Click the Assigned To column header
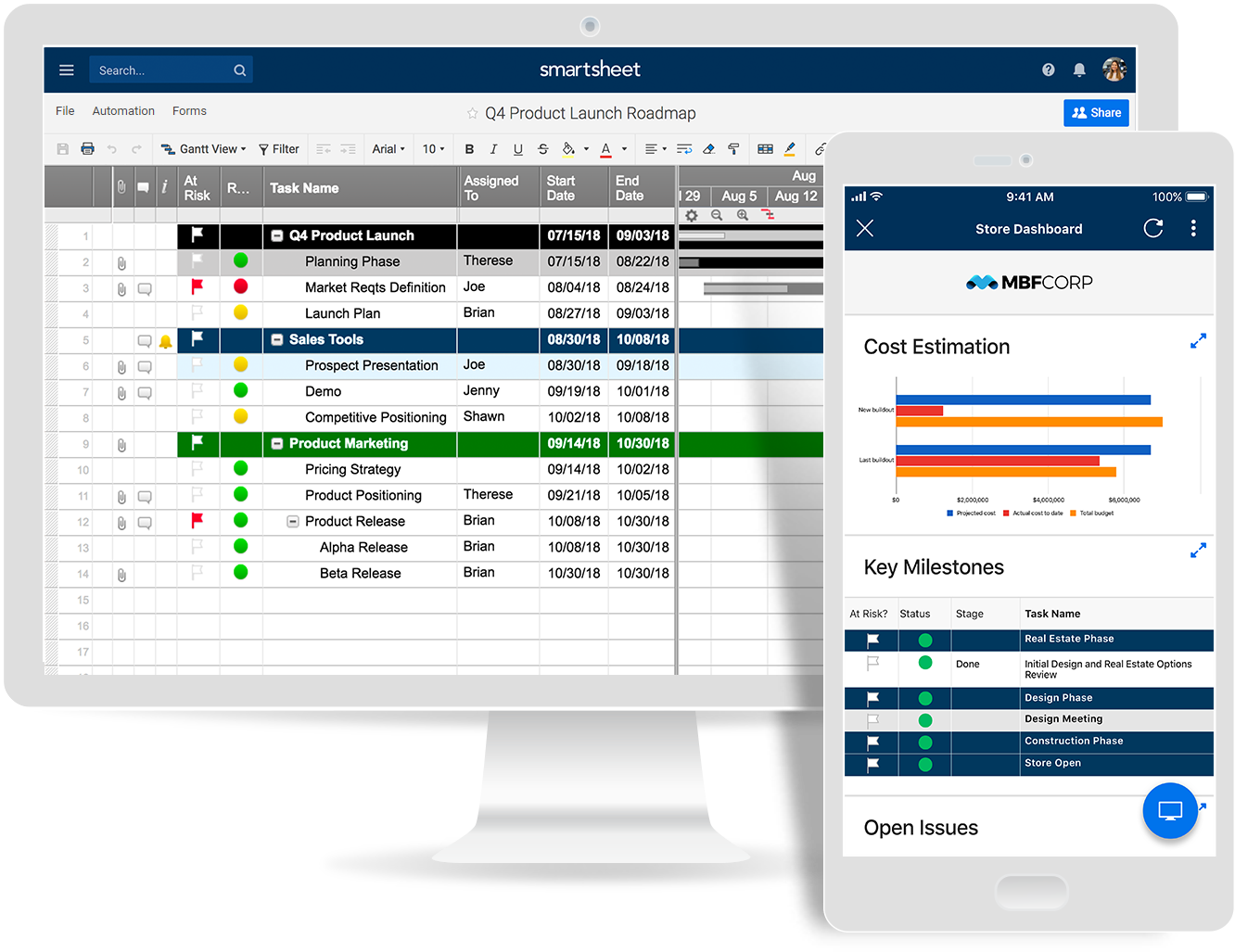The width and height of the screenshot is (1235, 952). pyautogui.click(x=499, y=187)
